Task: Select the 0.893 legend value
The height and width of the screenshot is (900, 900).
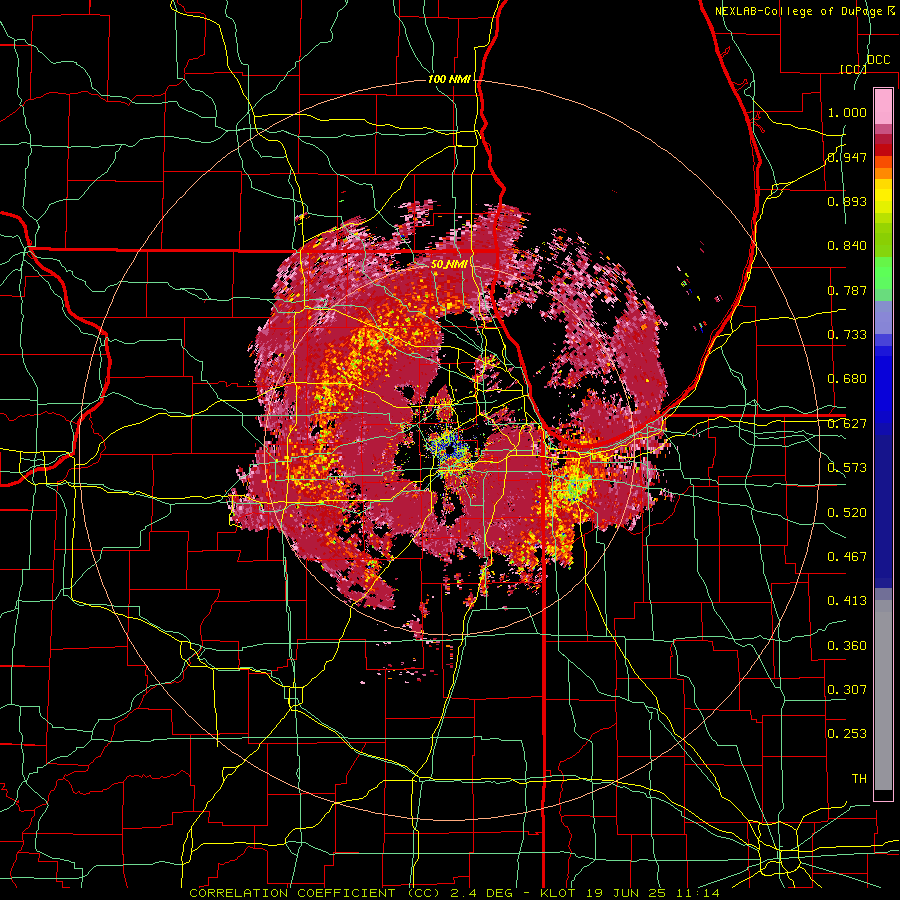Action: pyautogui.click(x=847, y=201)
